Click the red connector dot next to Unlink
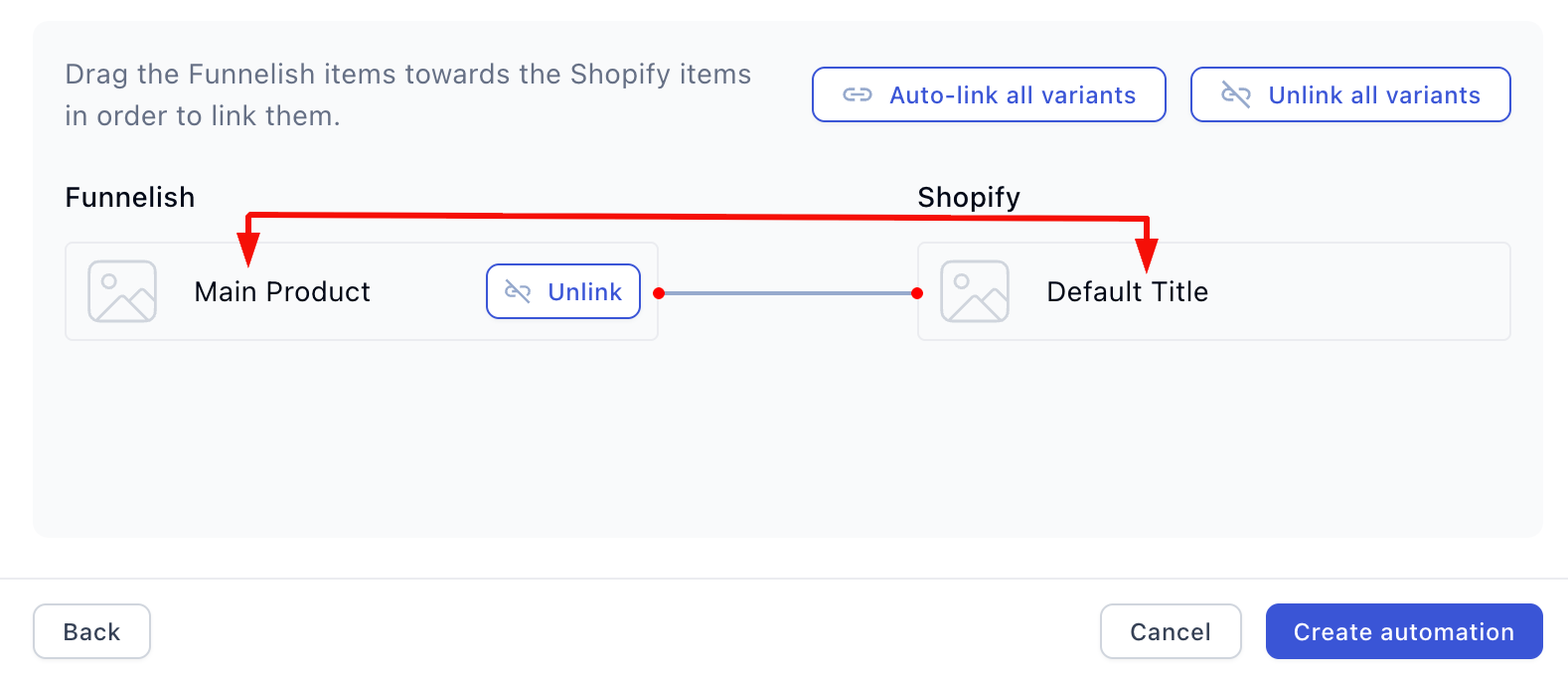This screenshot has height=680, width=1568. click(x=659, y=293)
